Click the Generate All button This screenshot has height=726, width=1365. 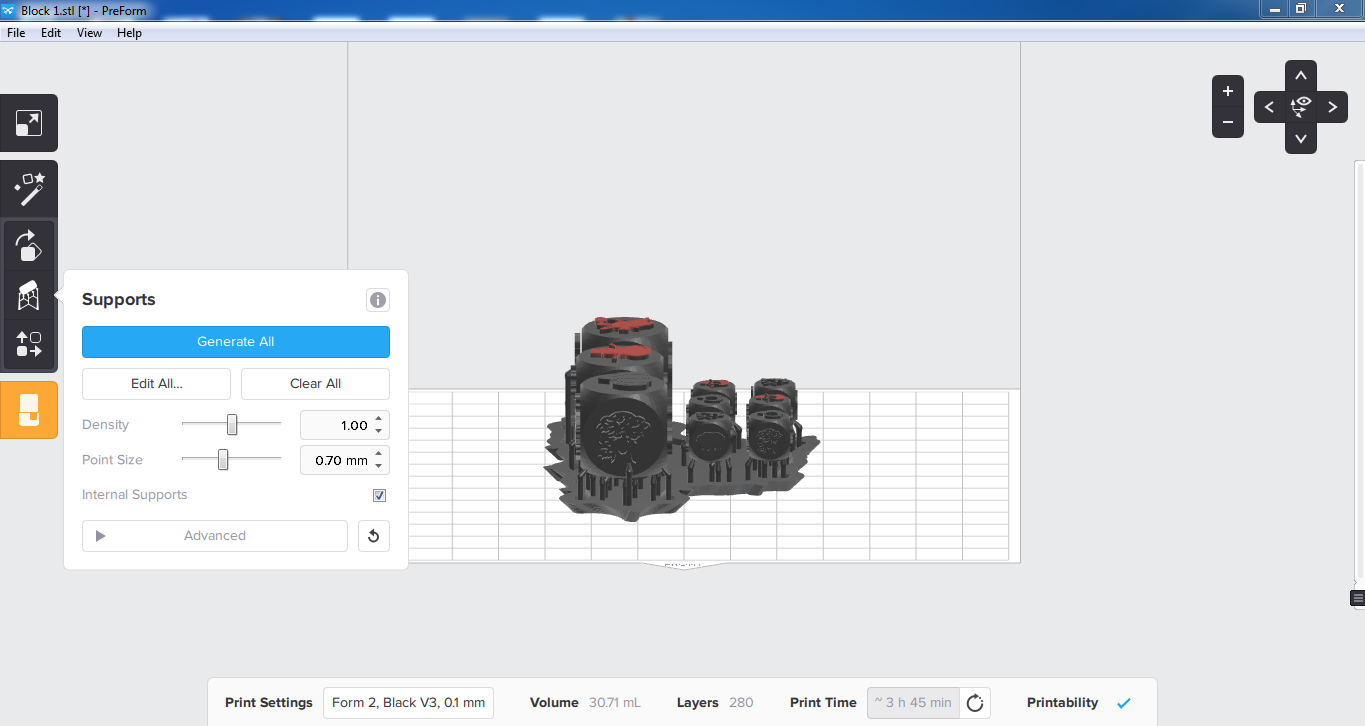point(236,342)
